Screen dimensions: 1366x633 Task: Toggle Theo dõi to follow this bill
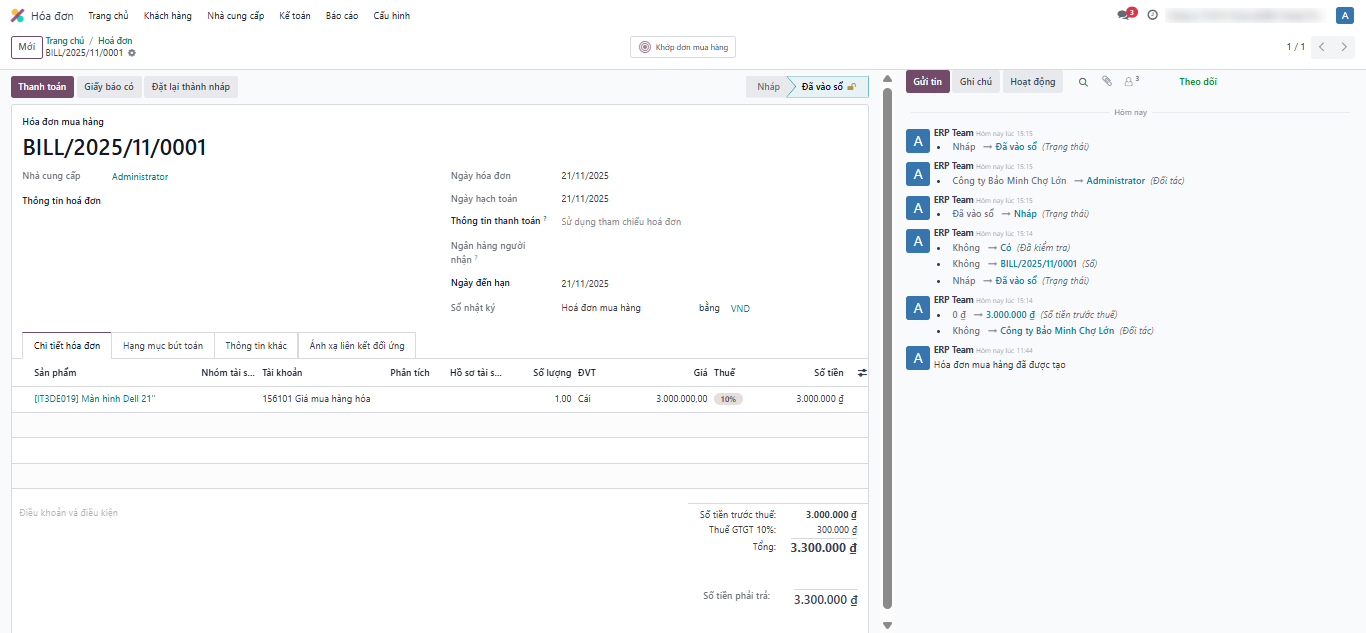pos(1198,82)
